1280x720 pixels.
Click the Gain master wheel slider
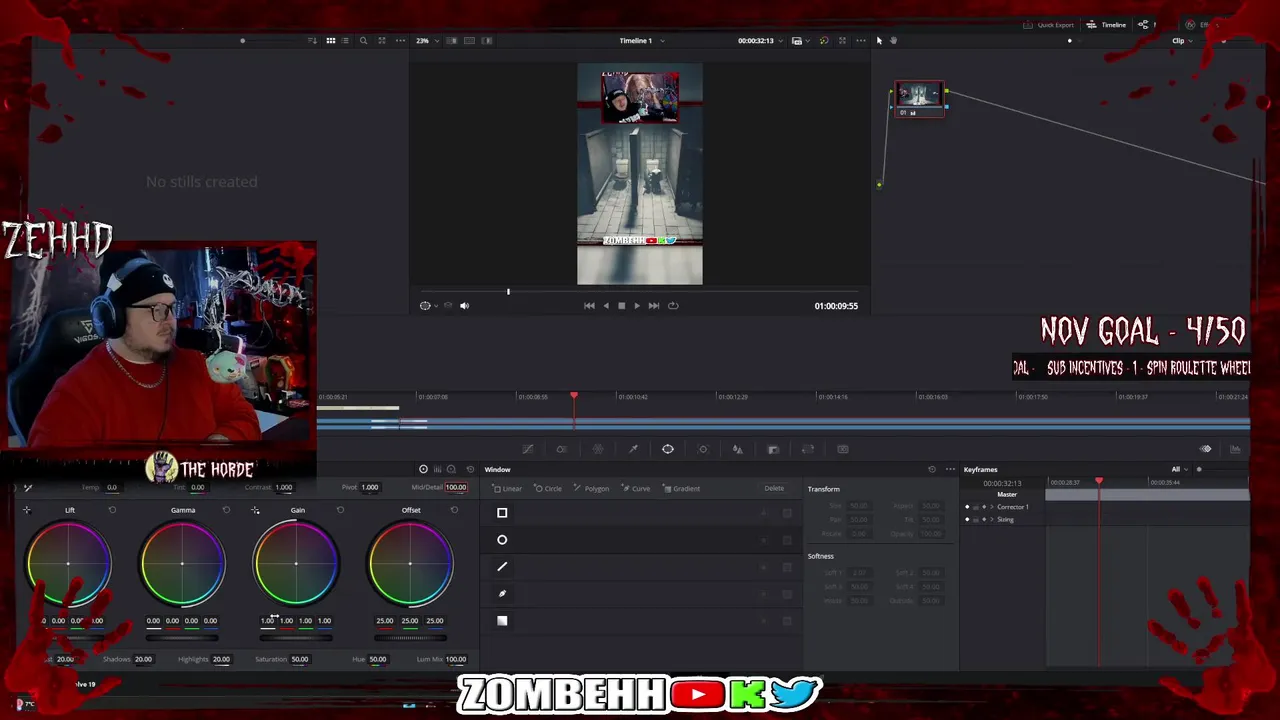(x=296, y=637)
